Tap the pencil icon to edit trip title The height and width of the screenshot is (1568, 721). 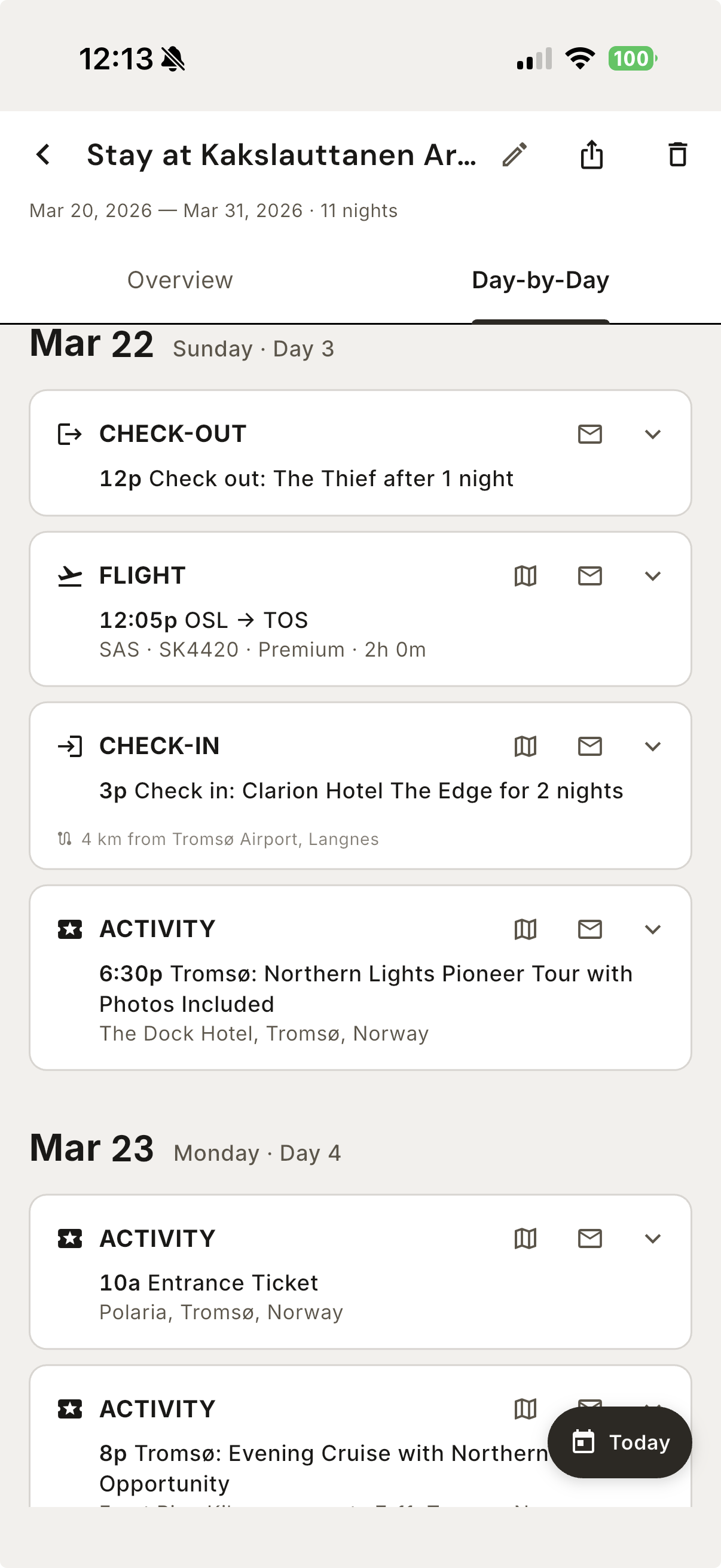515,155
